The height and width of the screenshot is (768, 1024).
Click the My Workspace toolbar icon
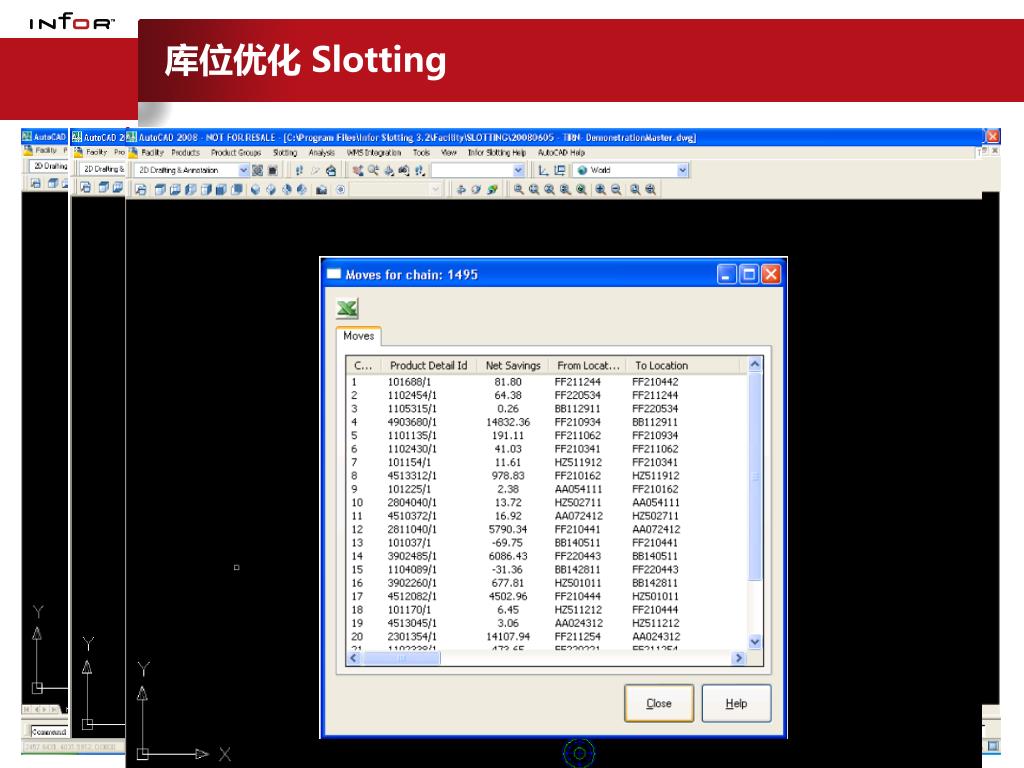click(273, 170)
